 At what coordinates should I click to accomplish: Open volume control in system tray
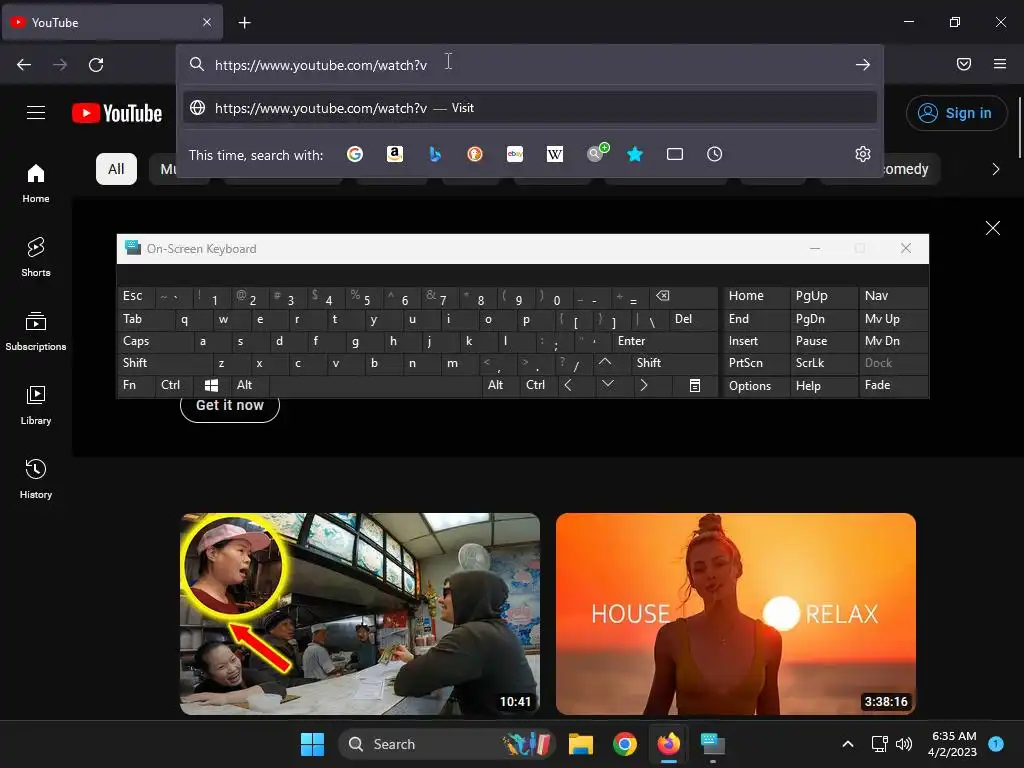(x=904, y=744)
